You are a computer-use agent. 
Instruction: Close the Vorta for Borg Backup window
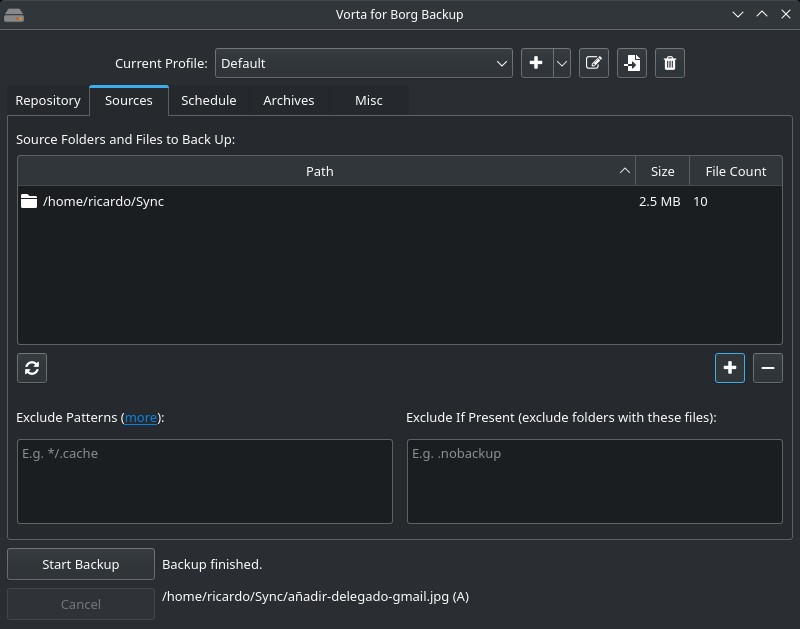coord(786,14)
